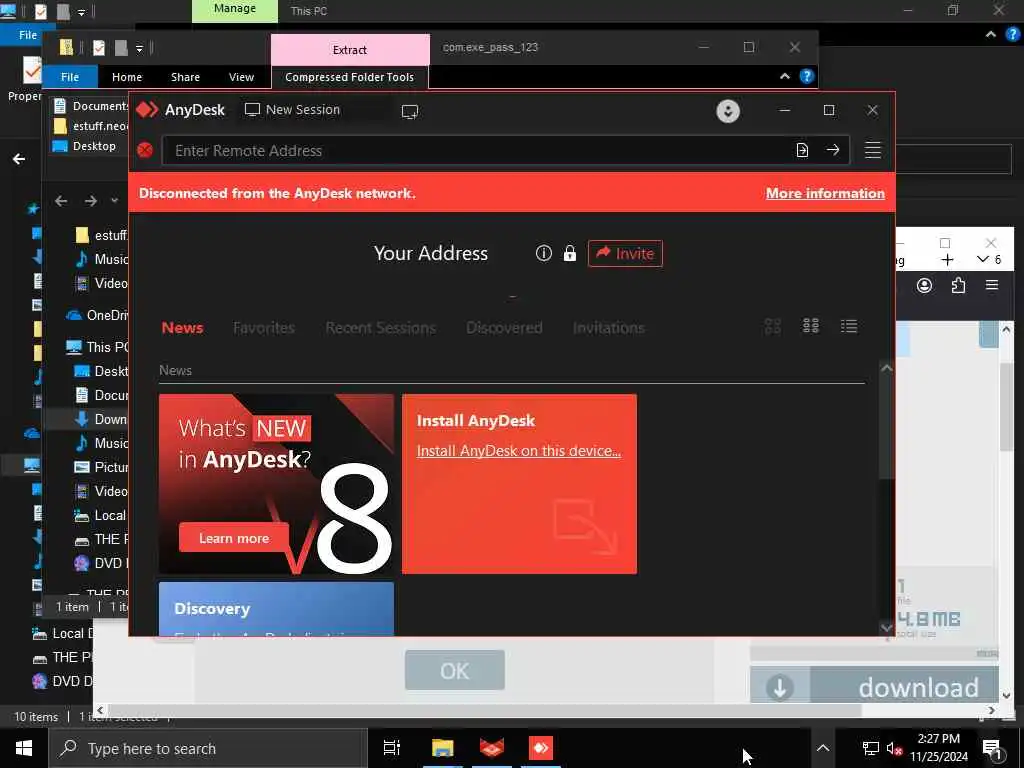Select Downloads in the navigation tree
Viewport: 1024px width, 768px height.
tap(100, 419)
